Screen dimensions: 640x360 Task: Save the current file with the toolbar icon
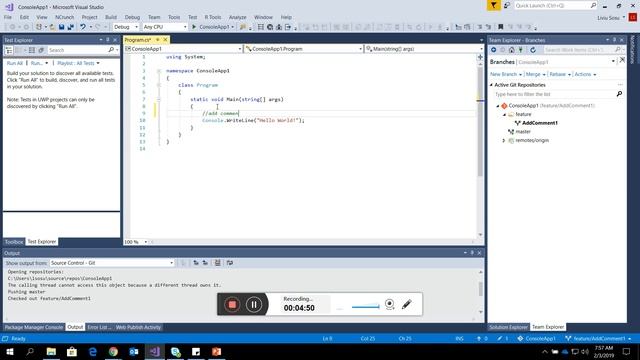[x=61, y=27]
